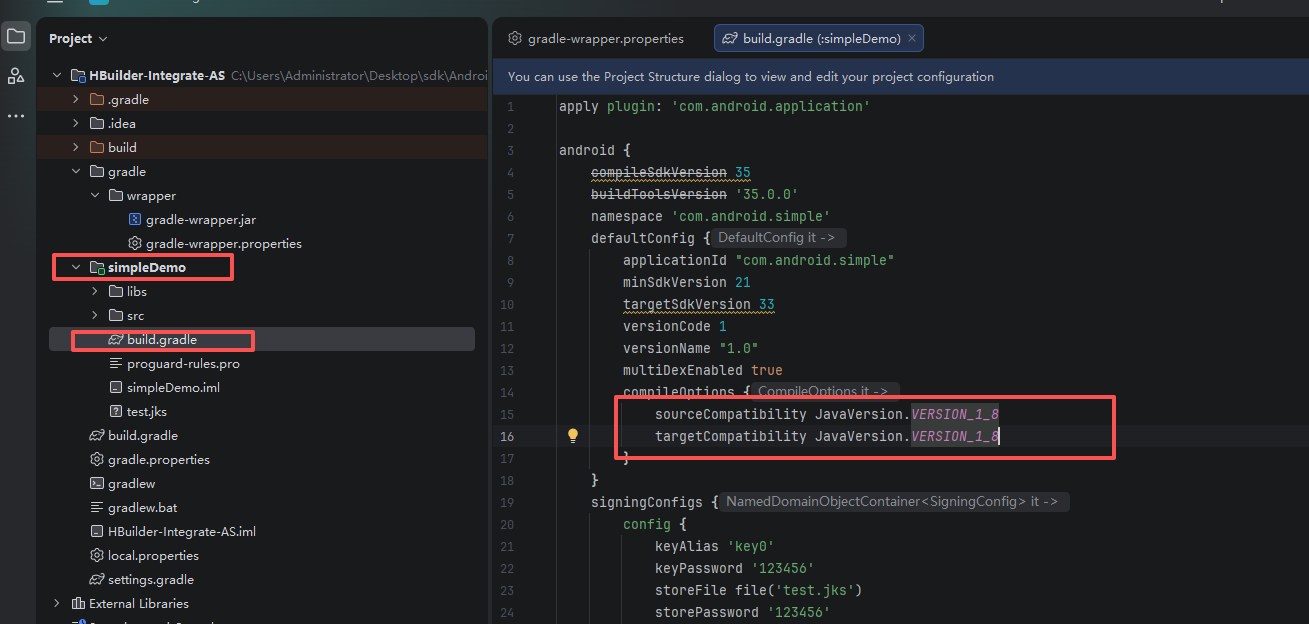Click the libs folder icon
The width and height of the screenshot is (1309, 624).
tap(116, 291)
